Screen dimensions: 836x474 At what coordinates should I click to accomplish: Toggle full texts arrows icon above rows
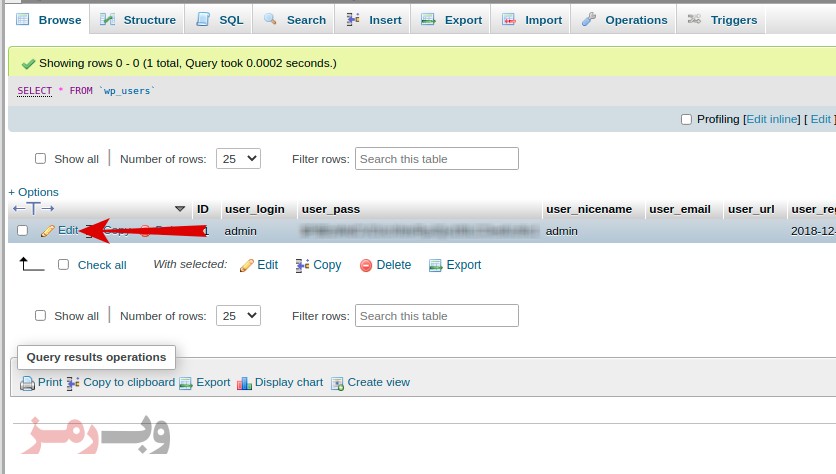point(34,208)
